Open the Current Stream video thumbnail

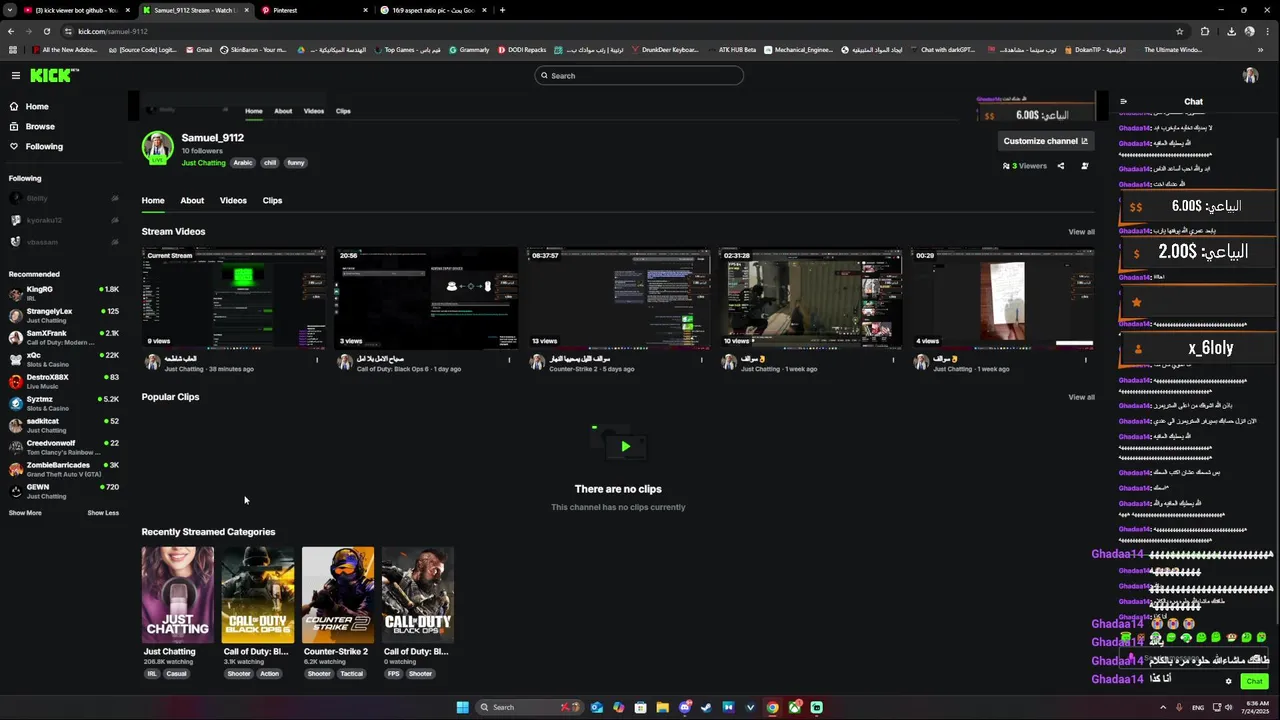234,299
